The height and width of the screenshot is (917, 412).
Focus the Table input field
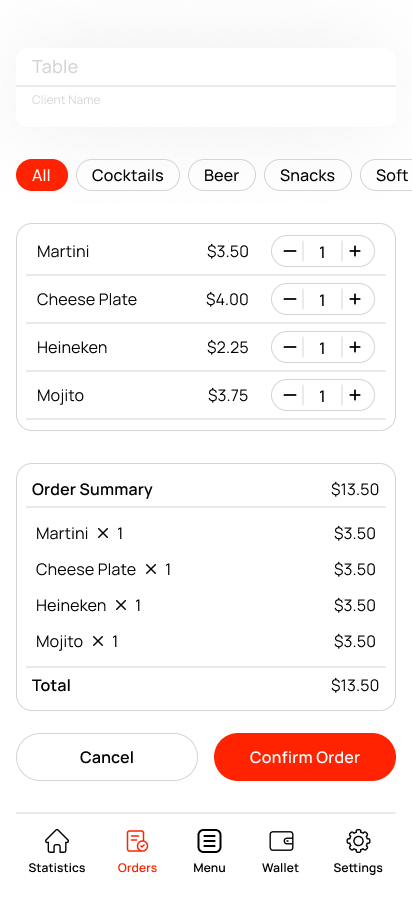pyautogui.click(x=206, y=67)
